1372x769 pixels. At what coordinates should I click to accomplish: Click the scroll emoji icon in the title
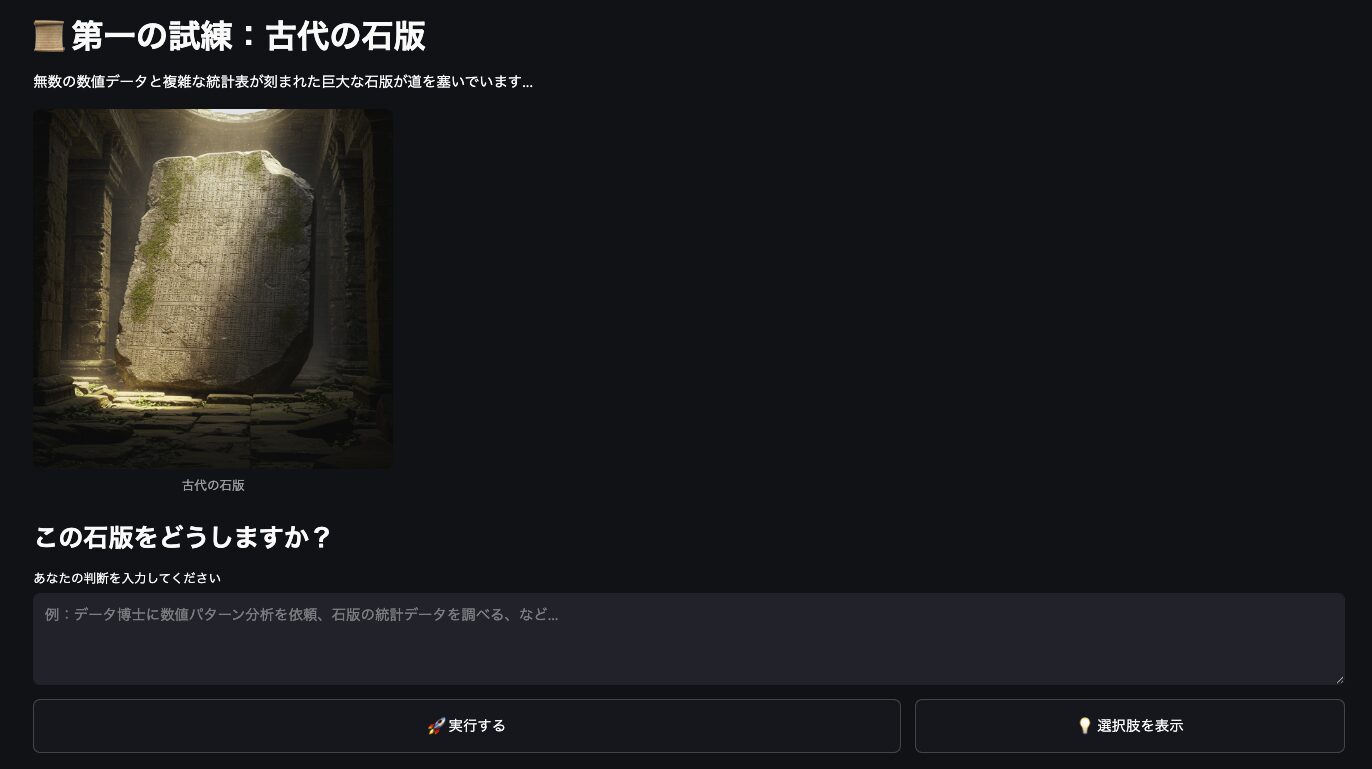pos(49,36)
